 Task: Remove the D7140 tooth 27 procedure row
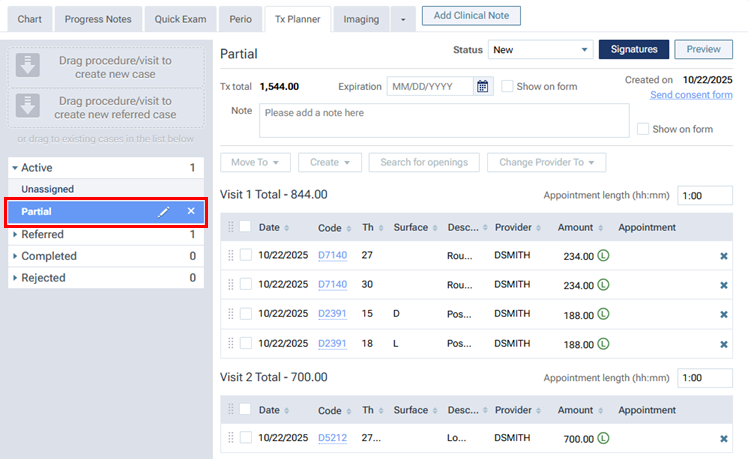[724, 256]
